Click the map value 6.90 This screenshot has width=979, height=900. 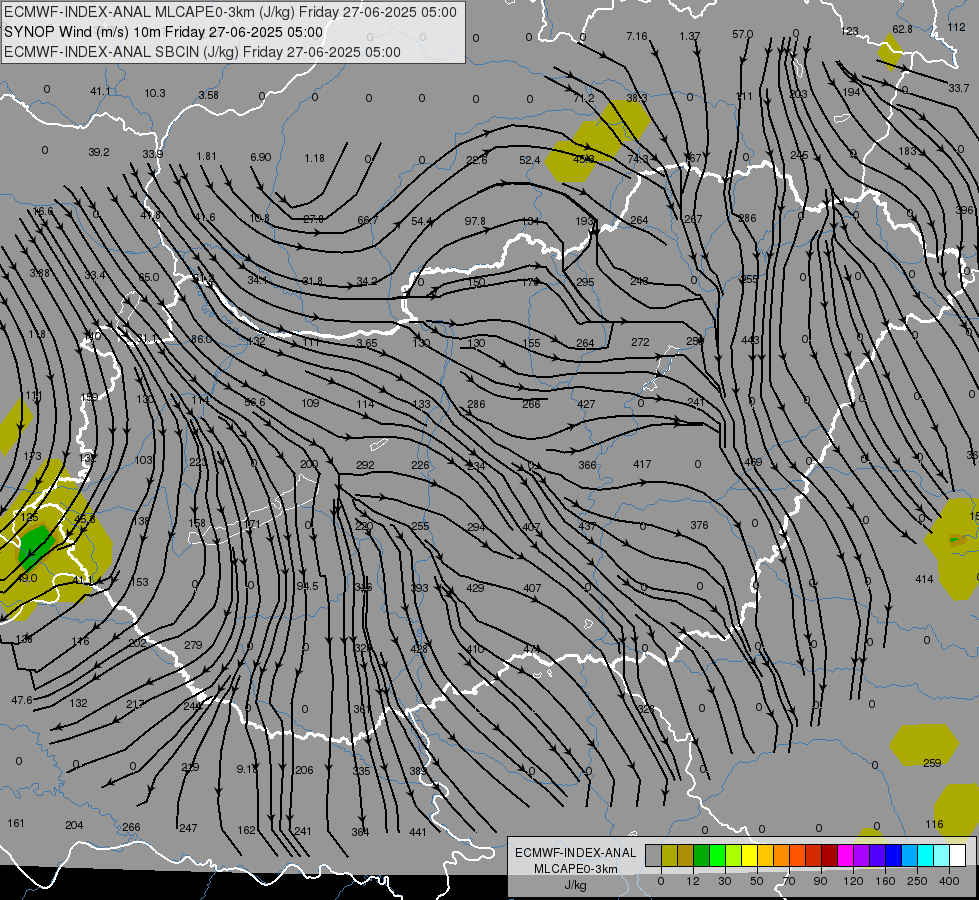260,157
